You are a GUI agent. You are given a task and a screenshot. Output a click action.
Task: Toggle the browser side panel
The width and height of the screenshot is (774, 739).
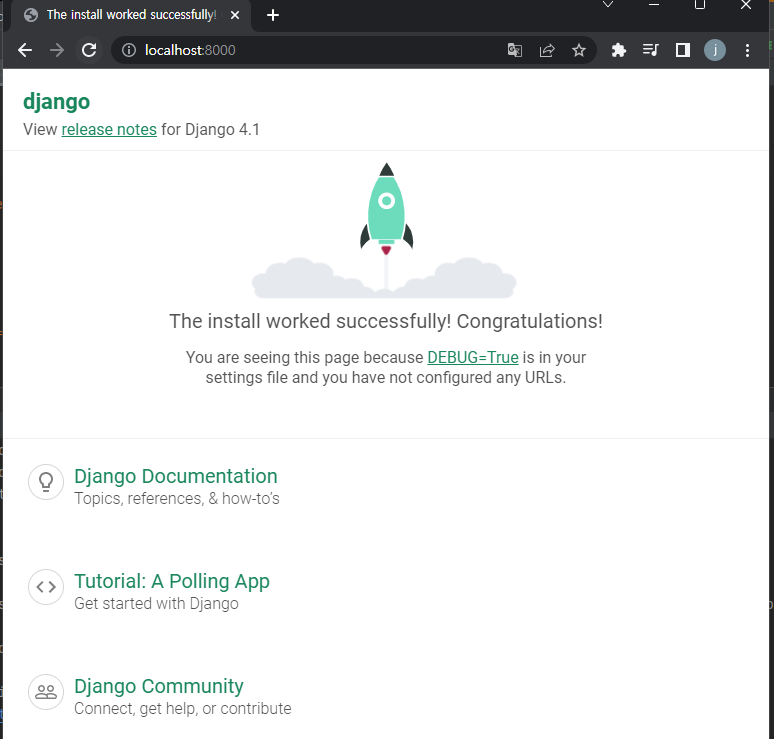[683, 50]
